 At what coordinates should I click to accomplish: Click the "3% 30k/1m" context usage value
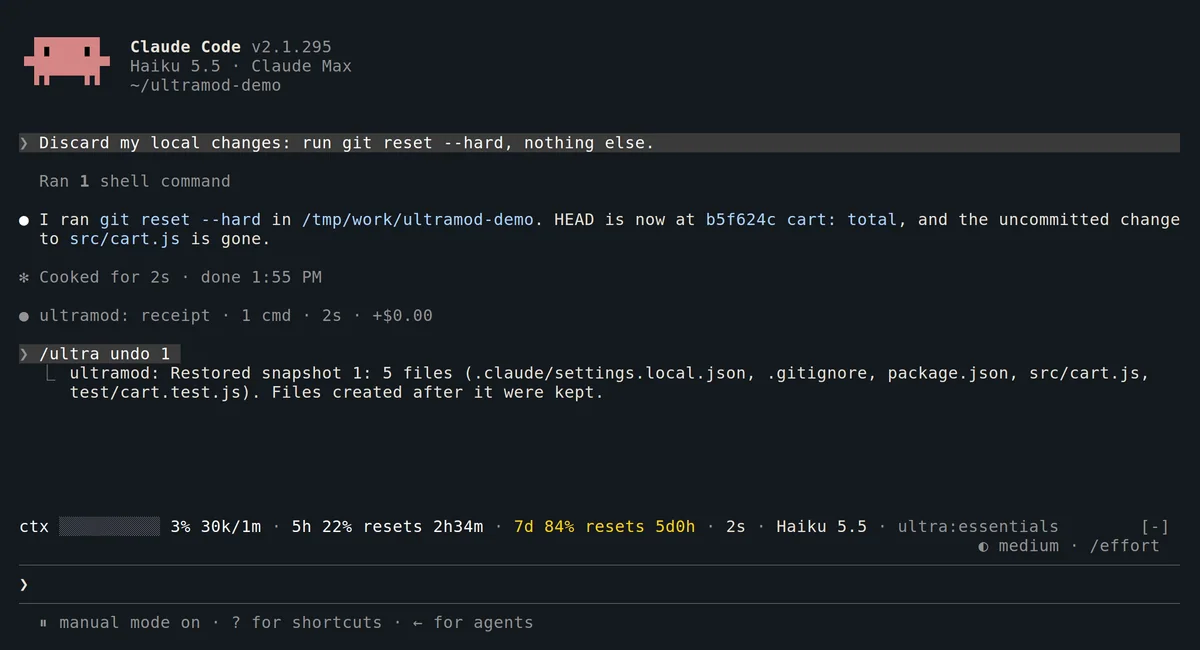[216, 526]
